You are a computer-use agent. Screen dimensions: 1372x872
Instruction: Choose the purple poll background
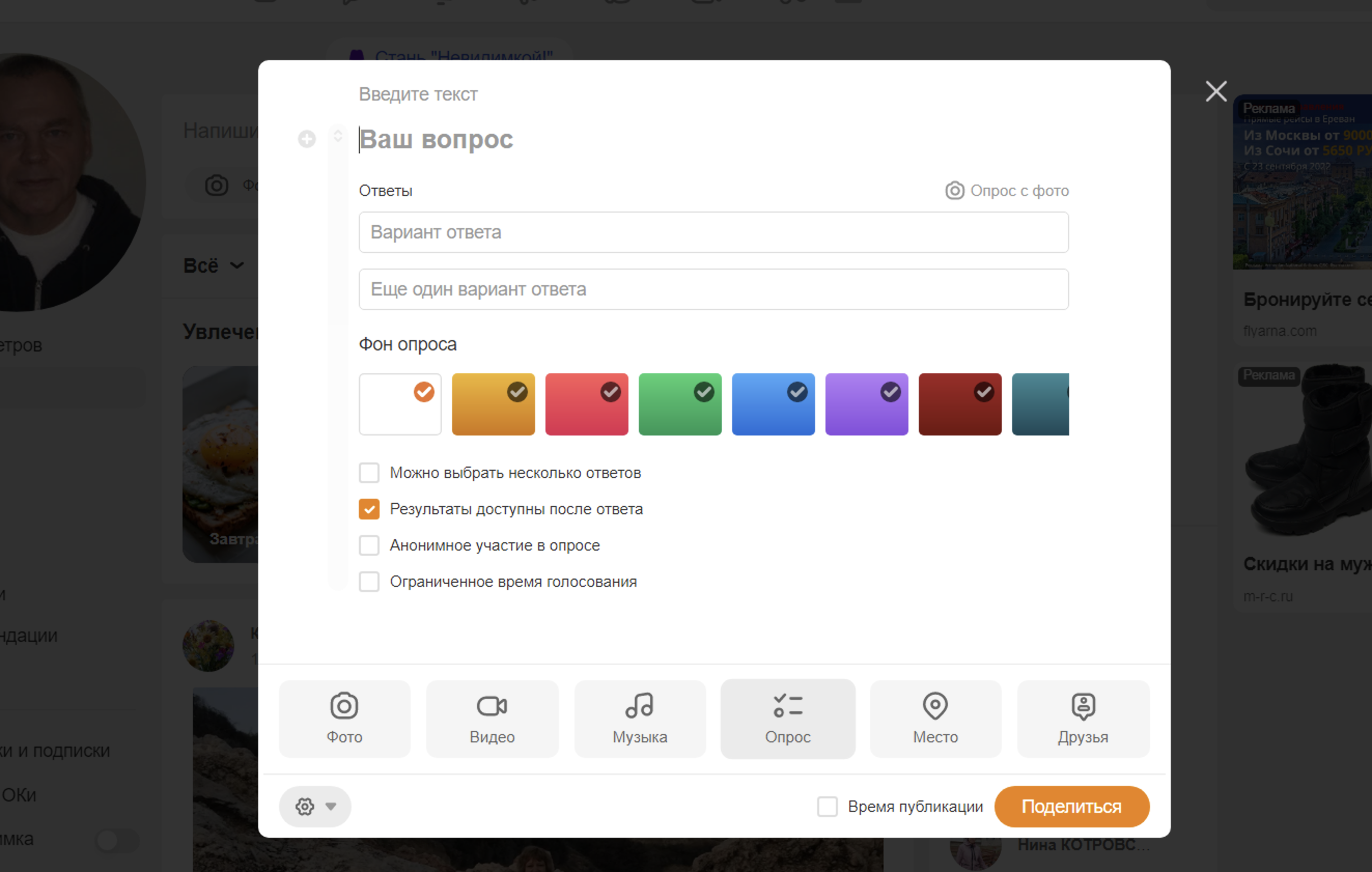click(866, 404)
